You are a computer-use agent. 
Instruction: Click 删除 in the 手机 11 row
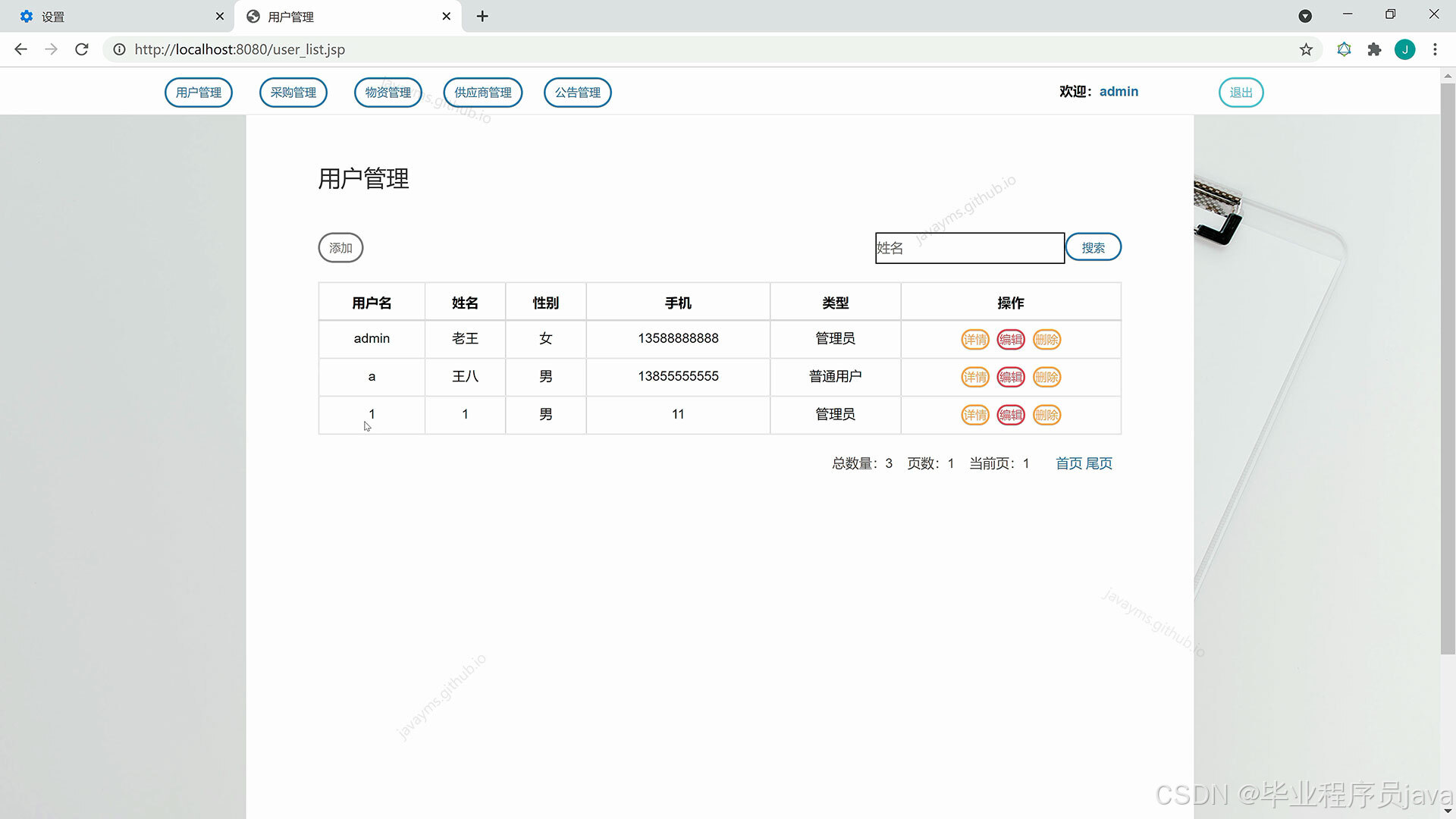pos(1046,415)
